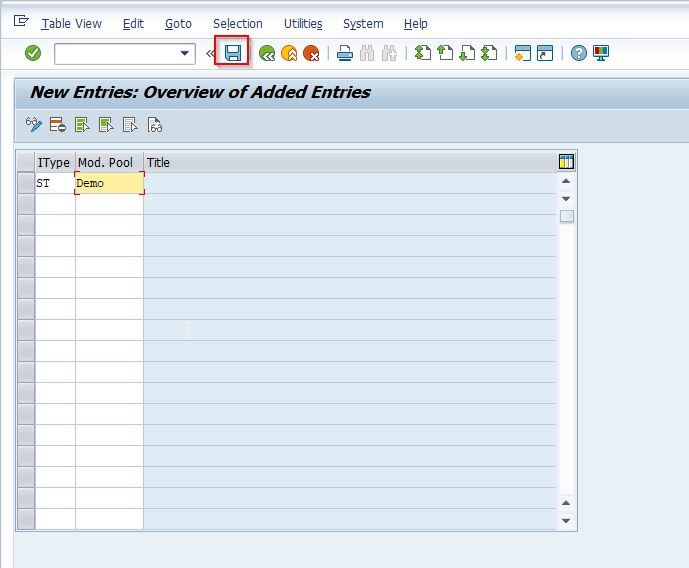This screenshot has height=568, width=689.
Task: Select the ST row using its row selector
Action: (26, 183)
